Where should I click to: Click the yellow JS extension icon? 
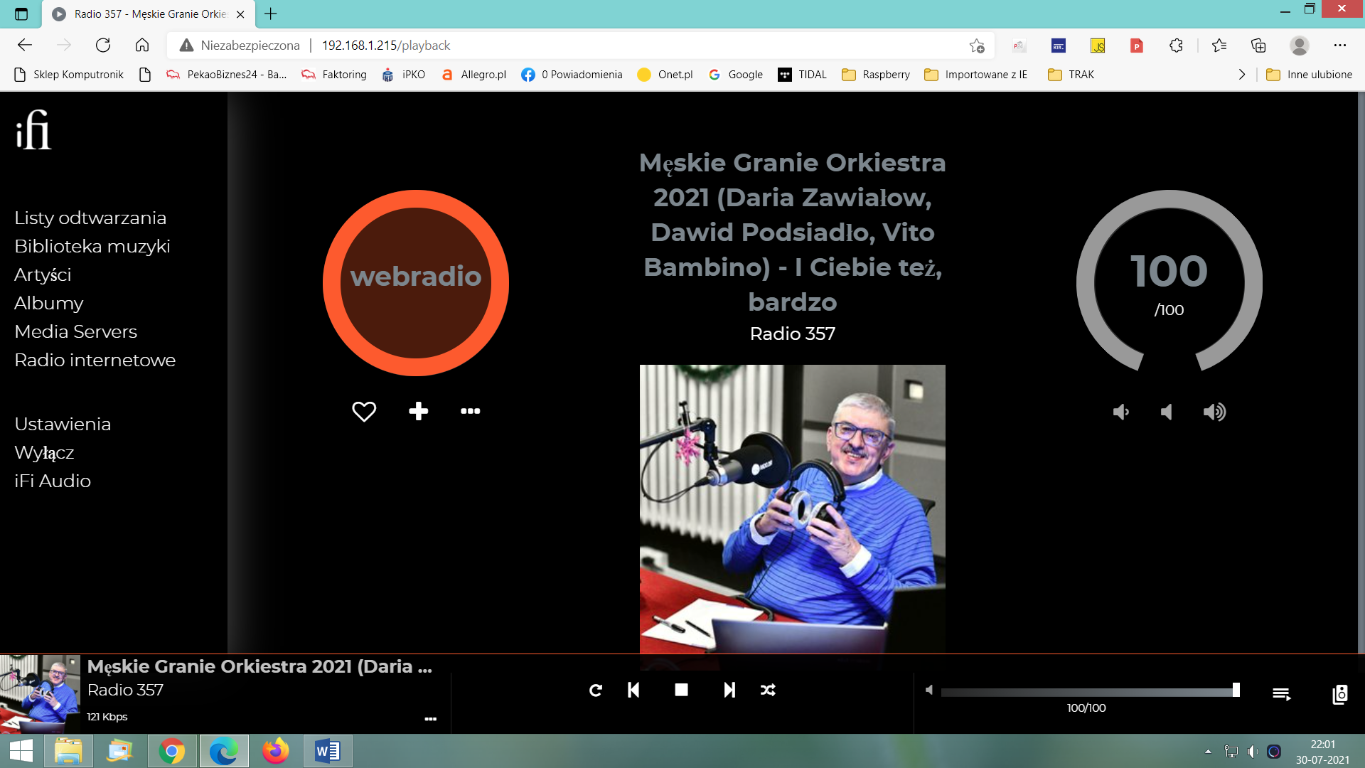pyautogui.click(x=1097, y=45)
